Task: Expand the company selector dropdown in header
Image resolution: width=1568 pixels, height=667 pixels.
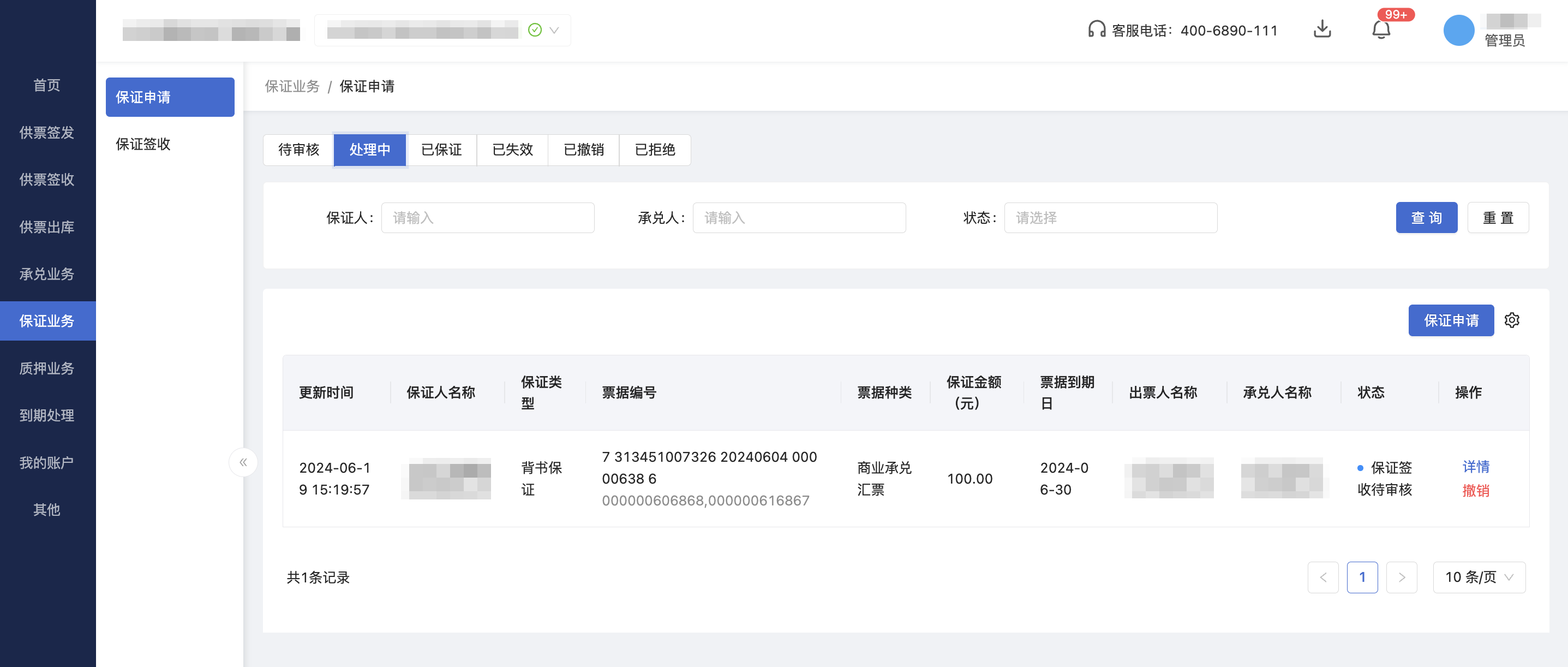Action: coord(553,30)
